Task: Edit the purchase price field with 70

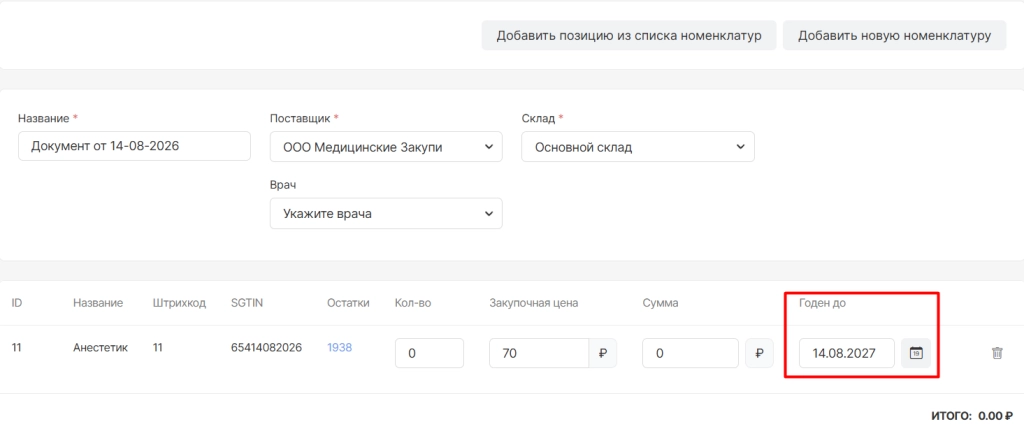Action: (x=539, y=353)
